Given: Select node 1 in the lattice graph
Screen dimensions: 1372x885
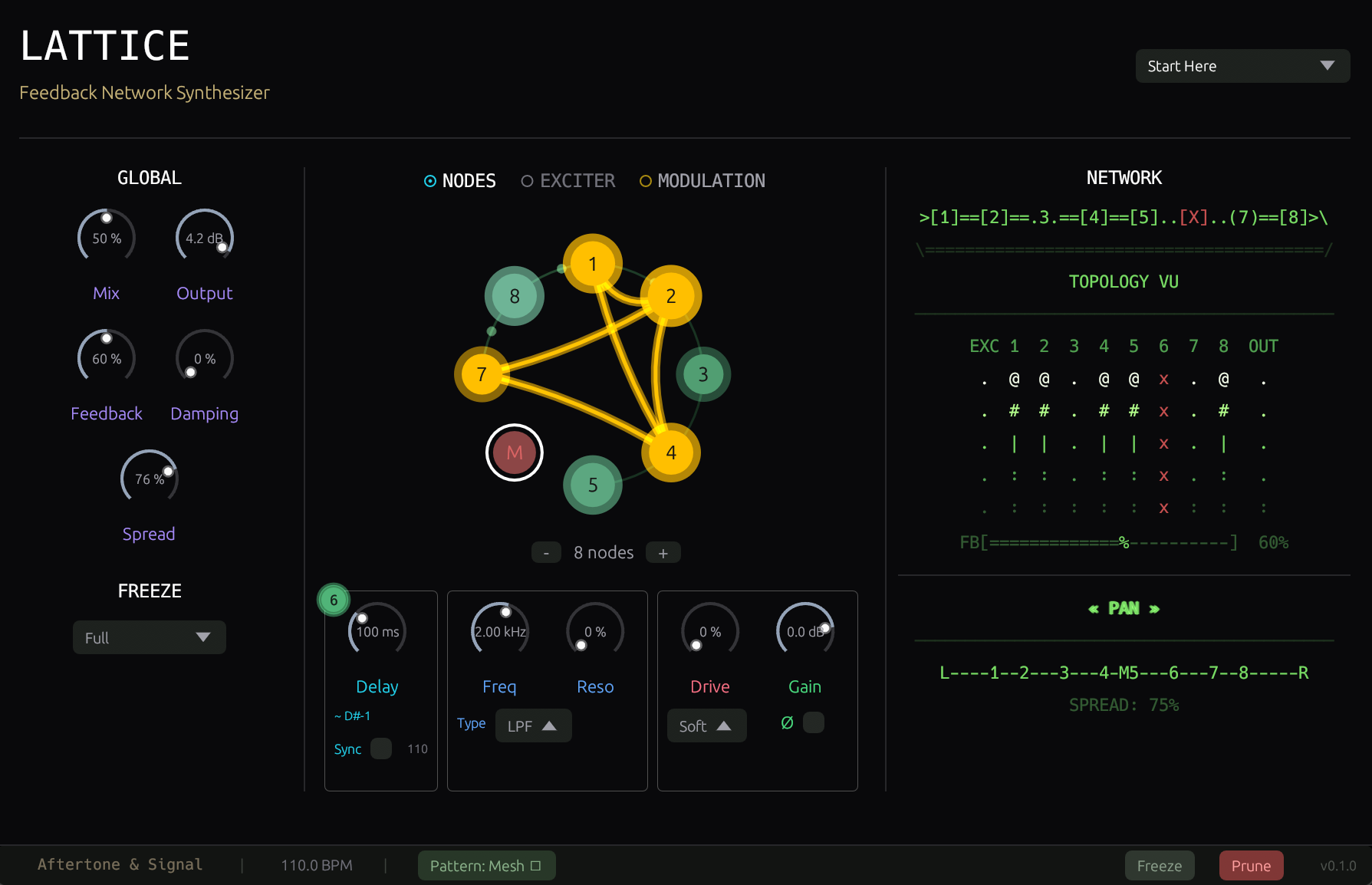Looking at the screenshot, I should tap(592, 264).
